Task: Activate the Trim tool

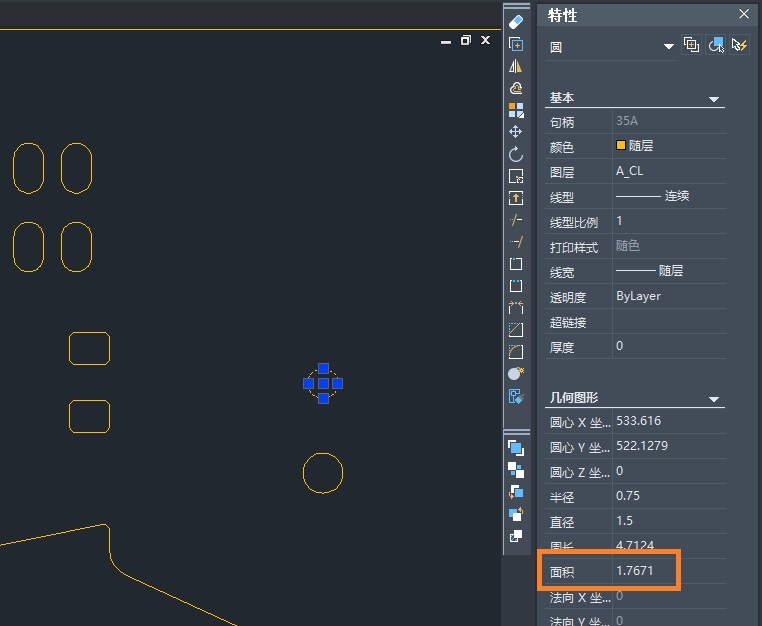Action: (x=516, y=220)
